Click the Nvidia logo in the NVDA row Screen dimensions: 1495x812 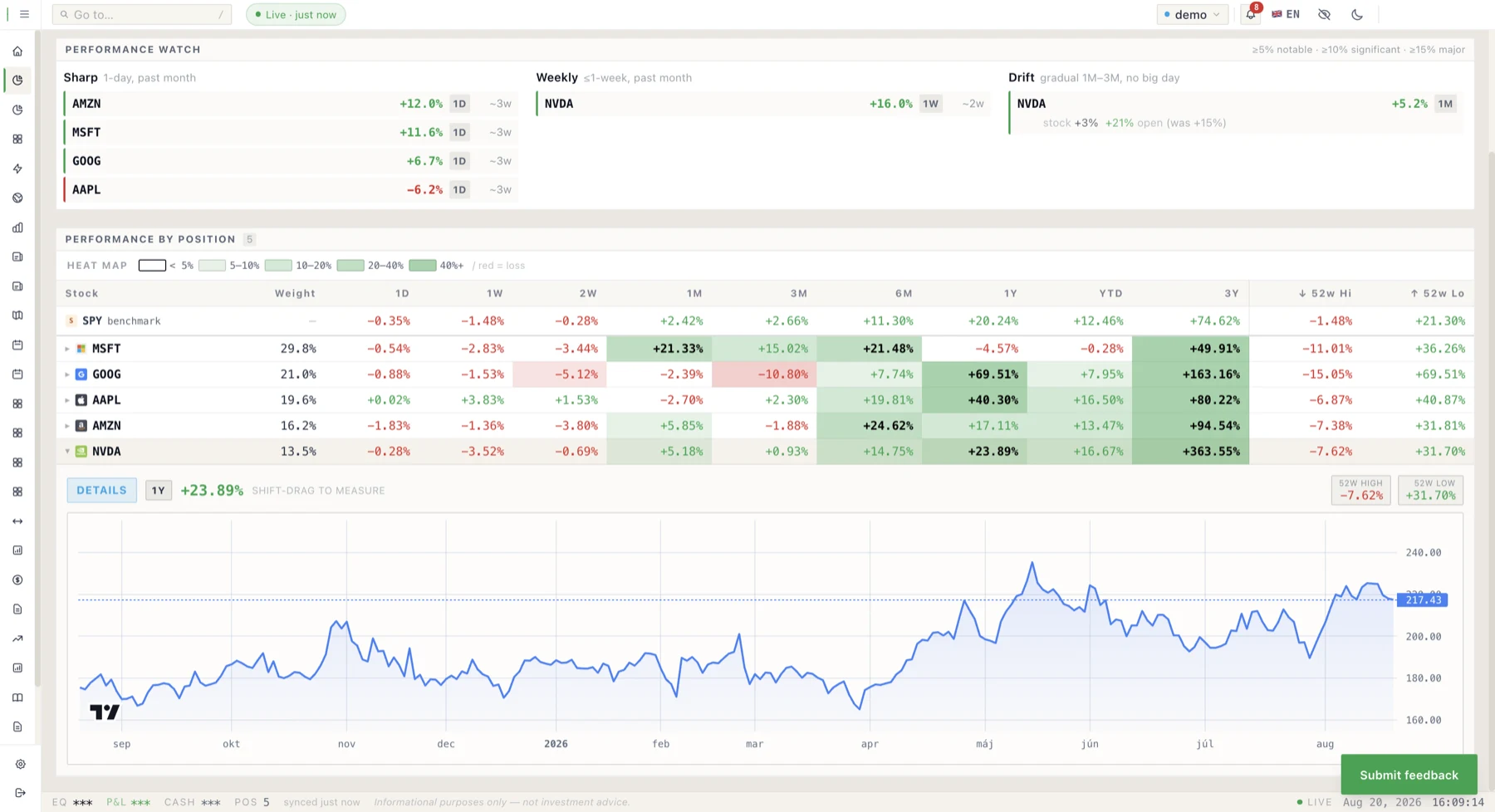point(81,452)
